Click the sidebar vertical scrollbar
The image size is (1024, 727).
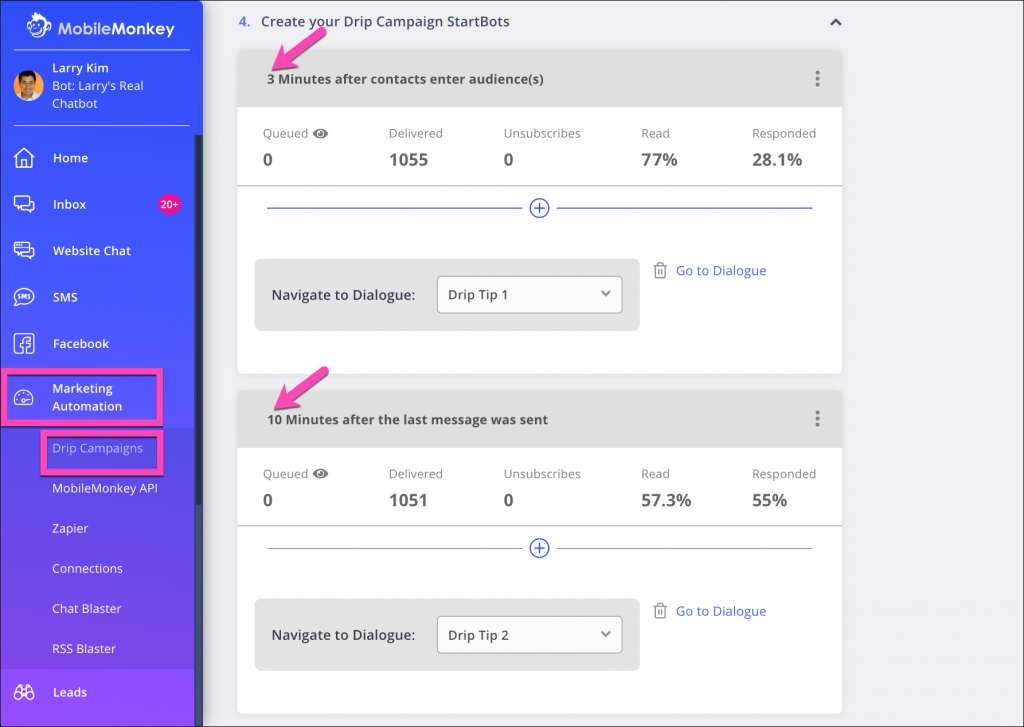(x=199, y=320)
